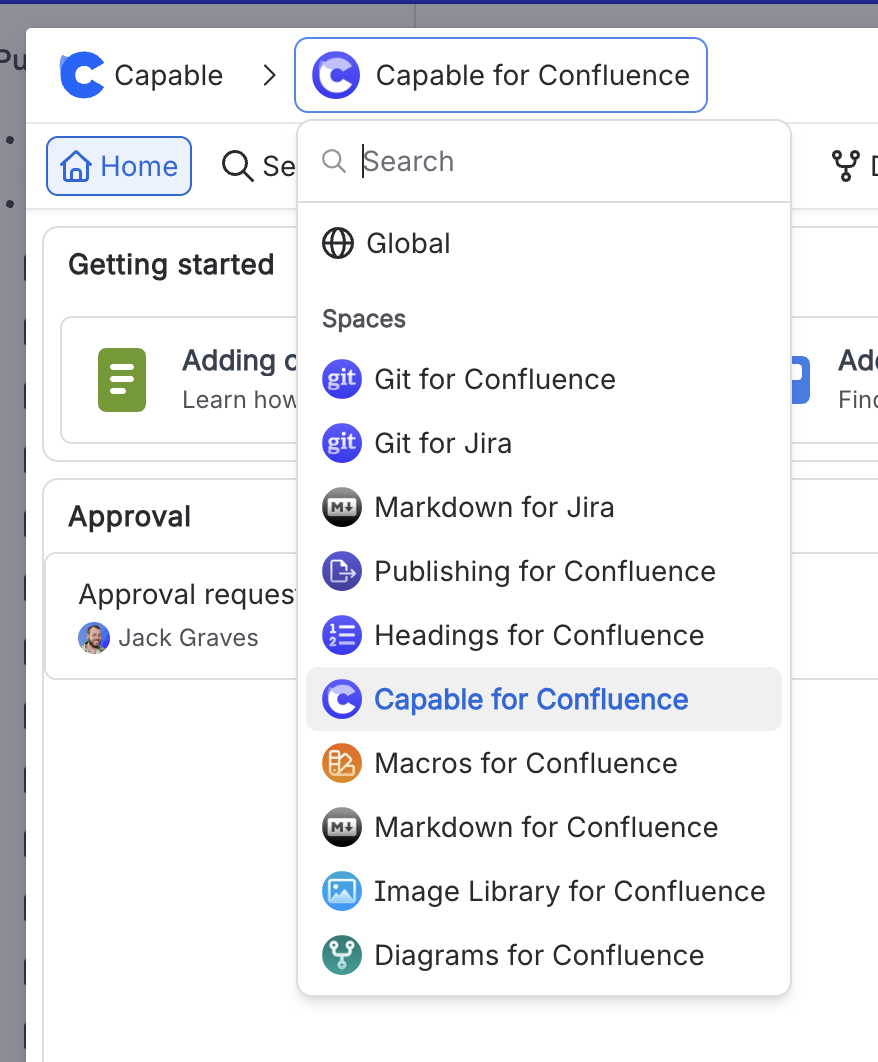
Task: Open the green Adding document card
Action: tap(180, 380)
